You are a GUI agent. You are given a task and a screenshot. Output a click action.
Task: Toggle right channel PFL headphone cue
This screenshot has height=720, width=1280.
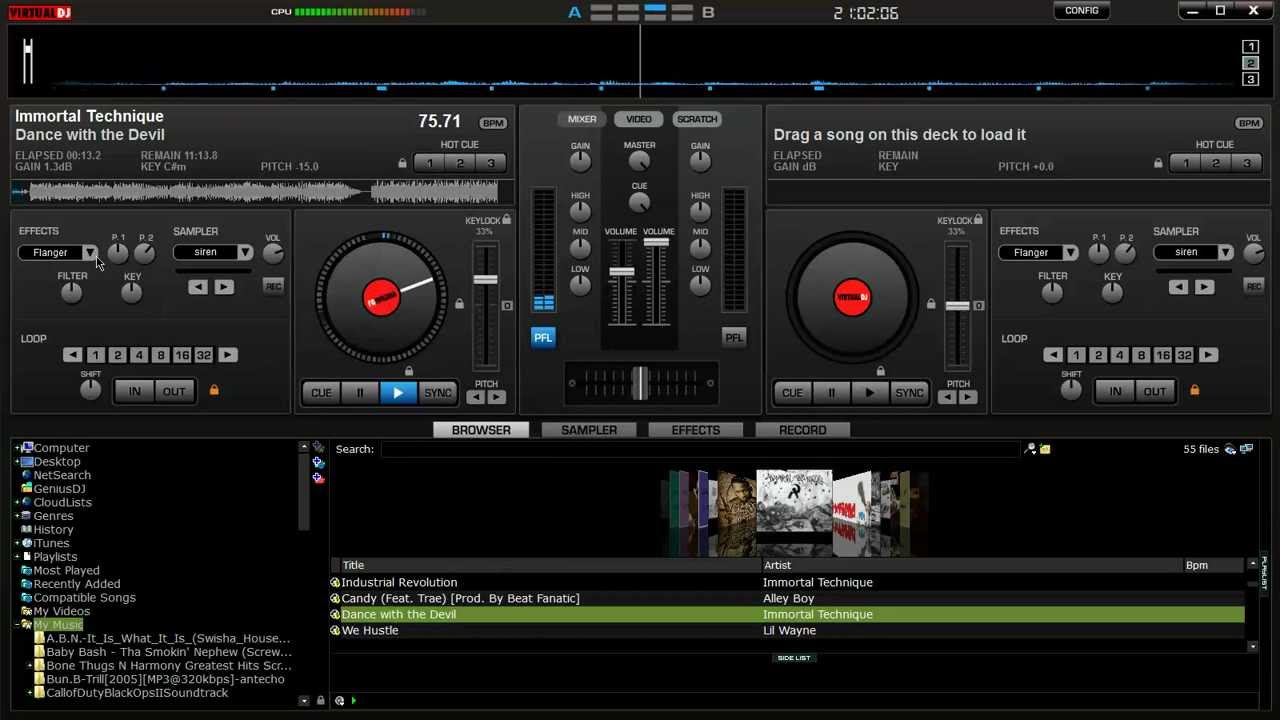pos(734,338)
